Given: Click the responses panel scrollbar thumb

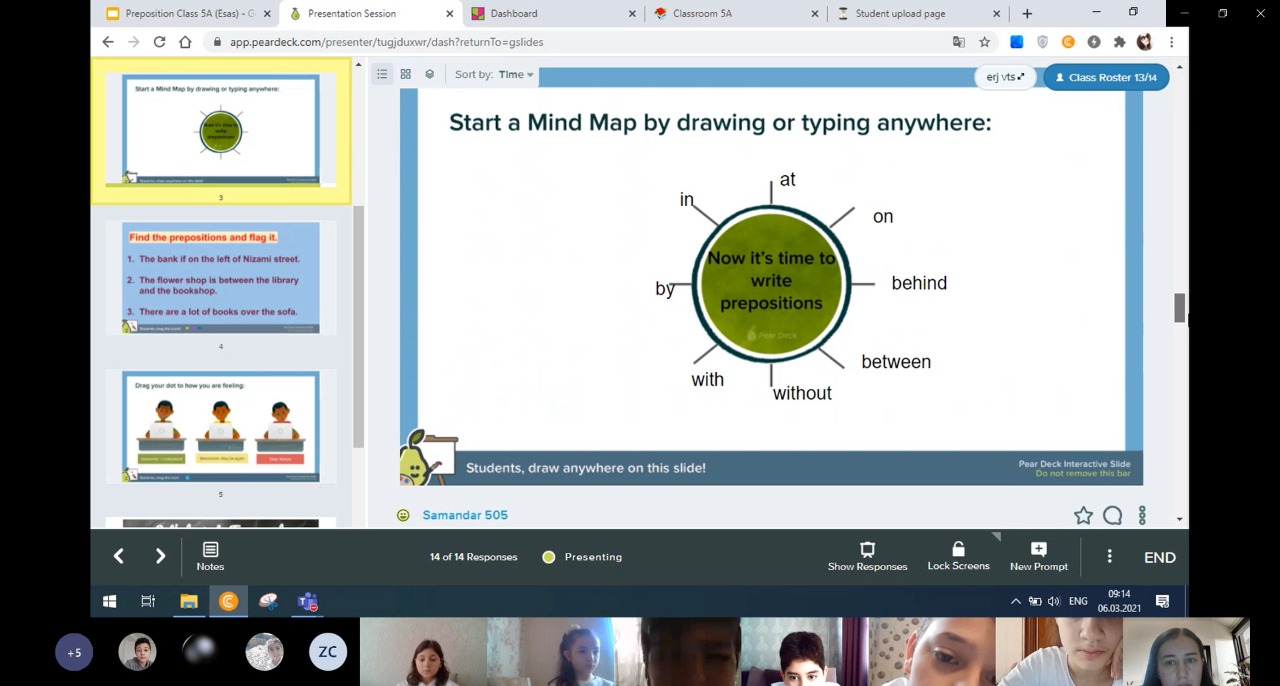Looking at the screenshot, I should click(1180, 309).
